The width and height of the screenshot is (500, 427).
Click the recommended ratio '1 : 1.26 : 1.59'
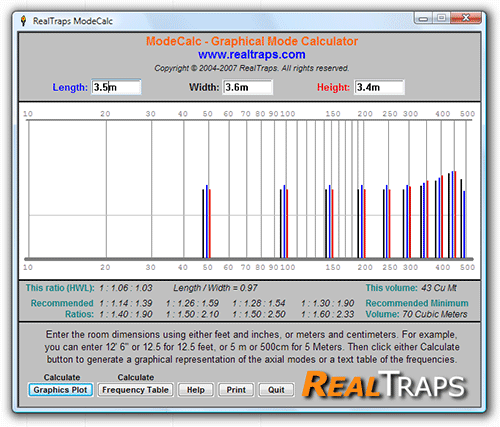[x=192, y=303]
